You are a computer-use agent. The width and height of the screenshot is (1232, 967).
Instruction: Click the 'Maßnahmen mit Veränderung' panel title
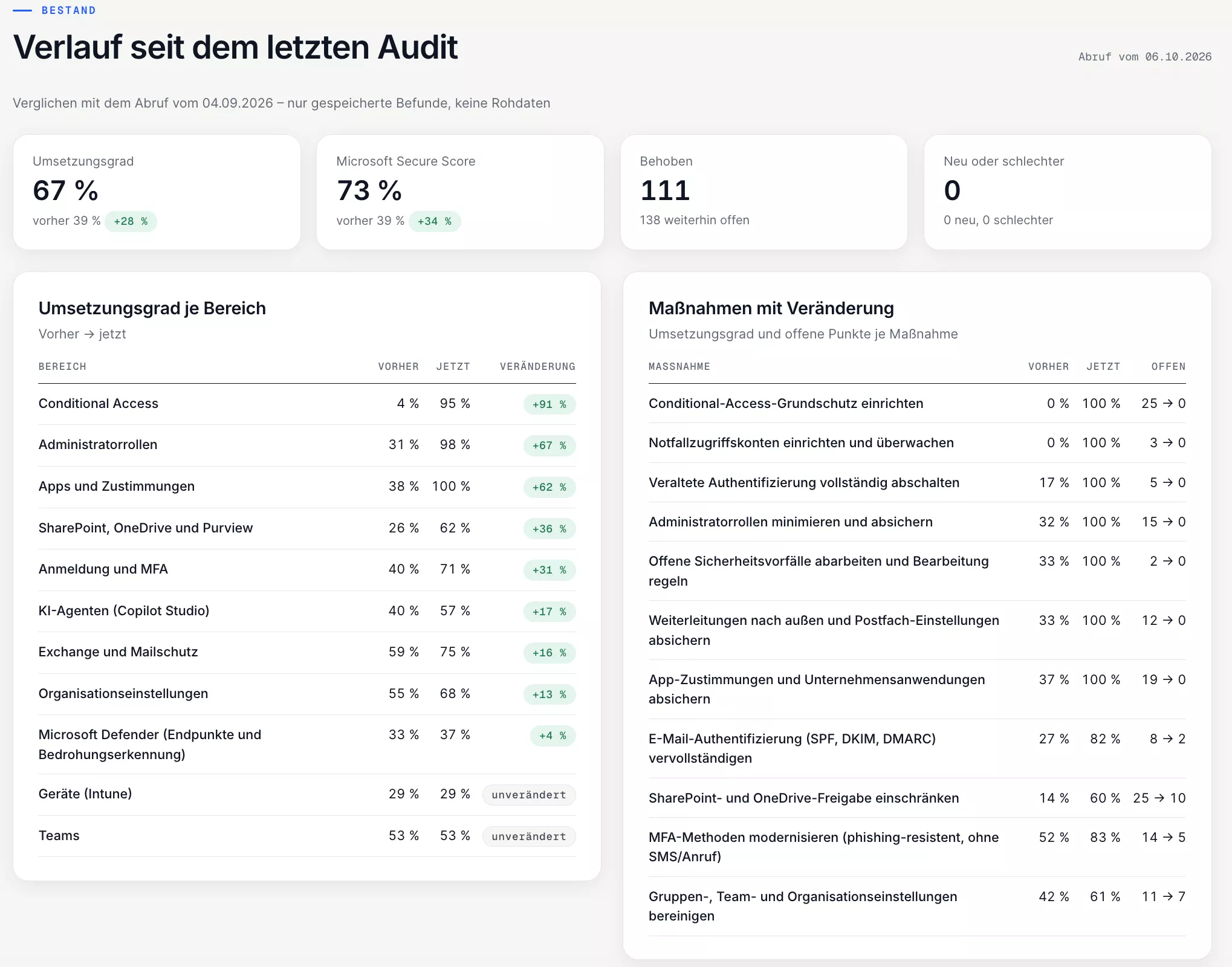(771, 308)
